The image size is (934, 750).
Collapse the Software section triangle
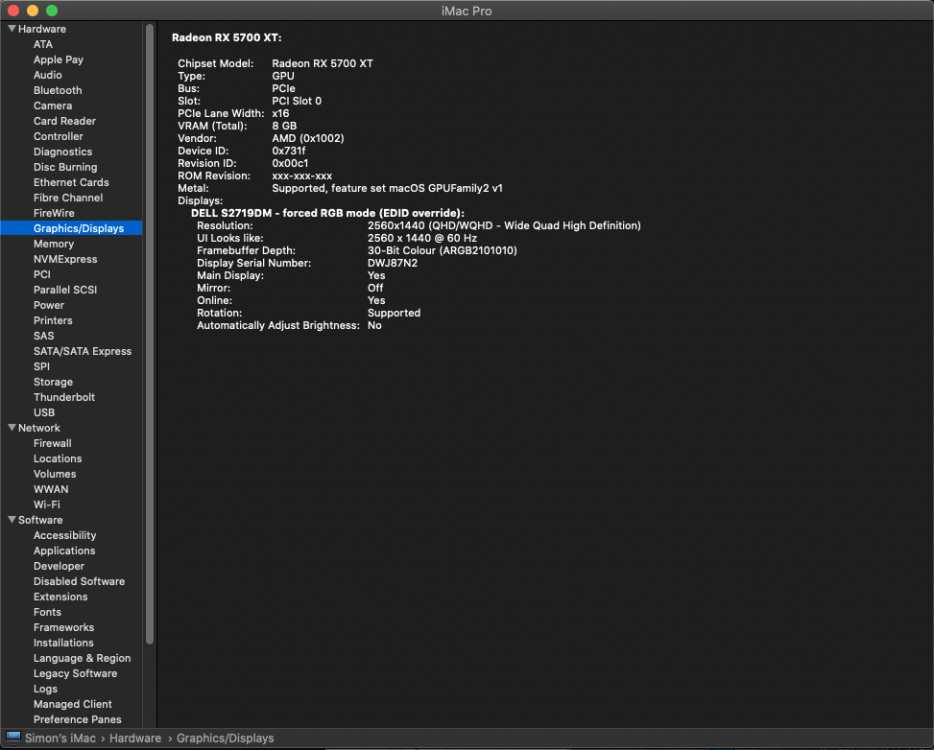tap(11, 520)
